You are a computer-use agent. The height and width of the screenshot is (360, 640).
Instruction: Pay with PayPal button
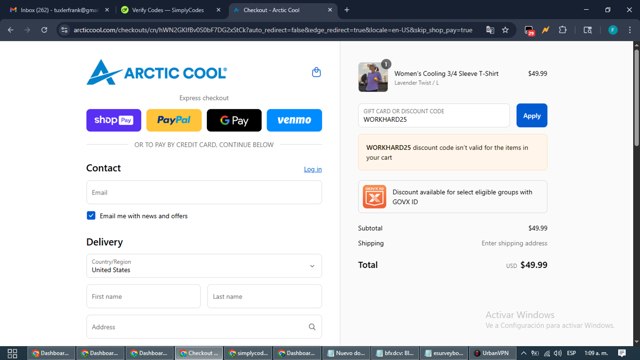pos(174,120)
